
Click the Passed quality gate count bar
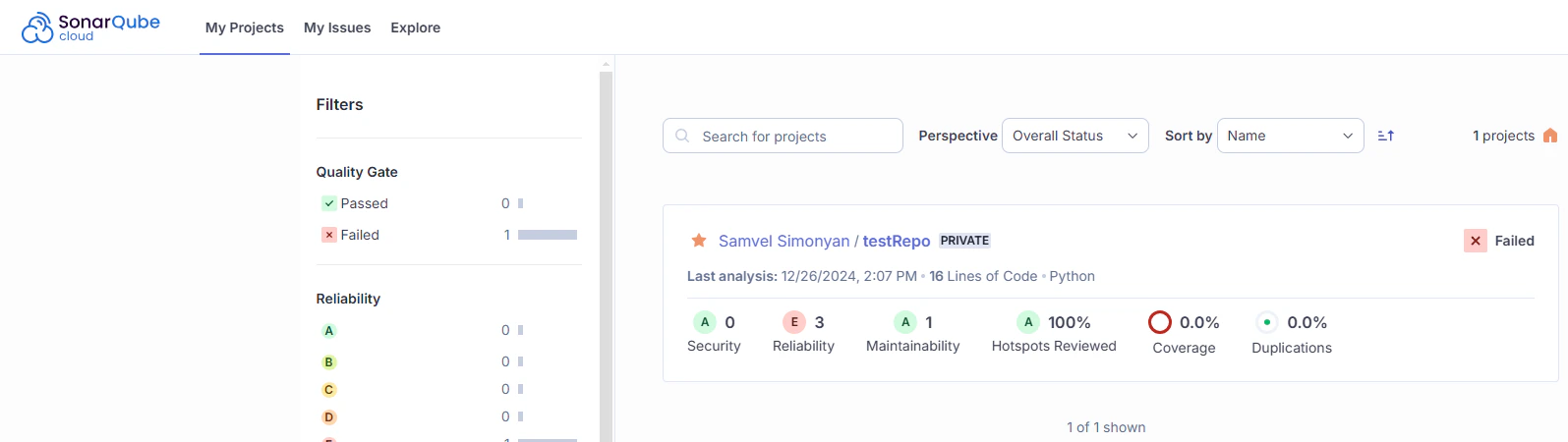[520, 203]
